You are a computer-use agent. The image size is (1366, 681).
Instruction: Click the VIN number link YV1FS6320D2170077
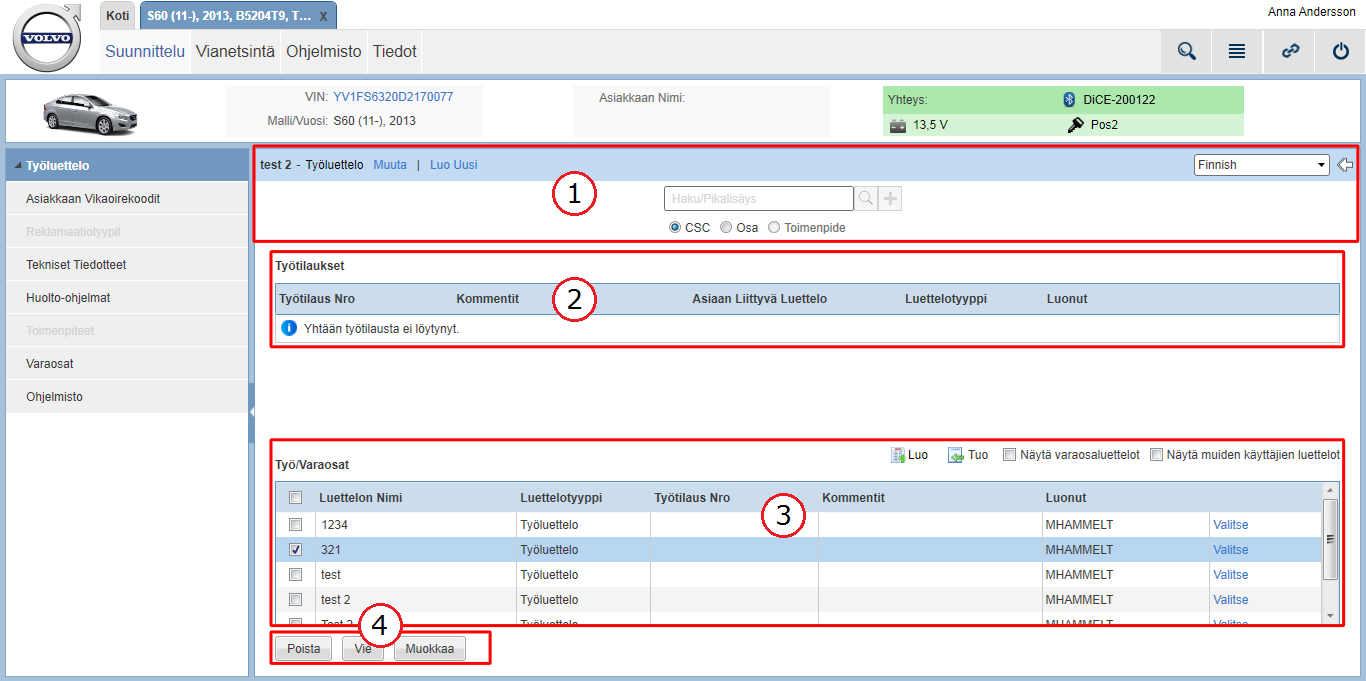click(393, 97)
